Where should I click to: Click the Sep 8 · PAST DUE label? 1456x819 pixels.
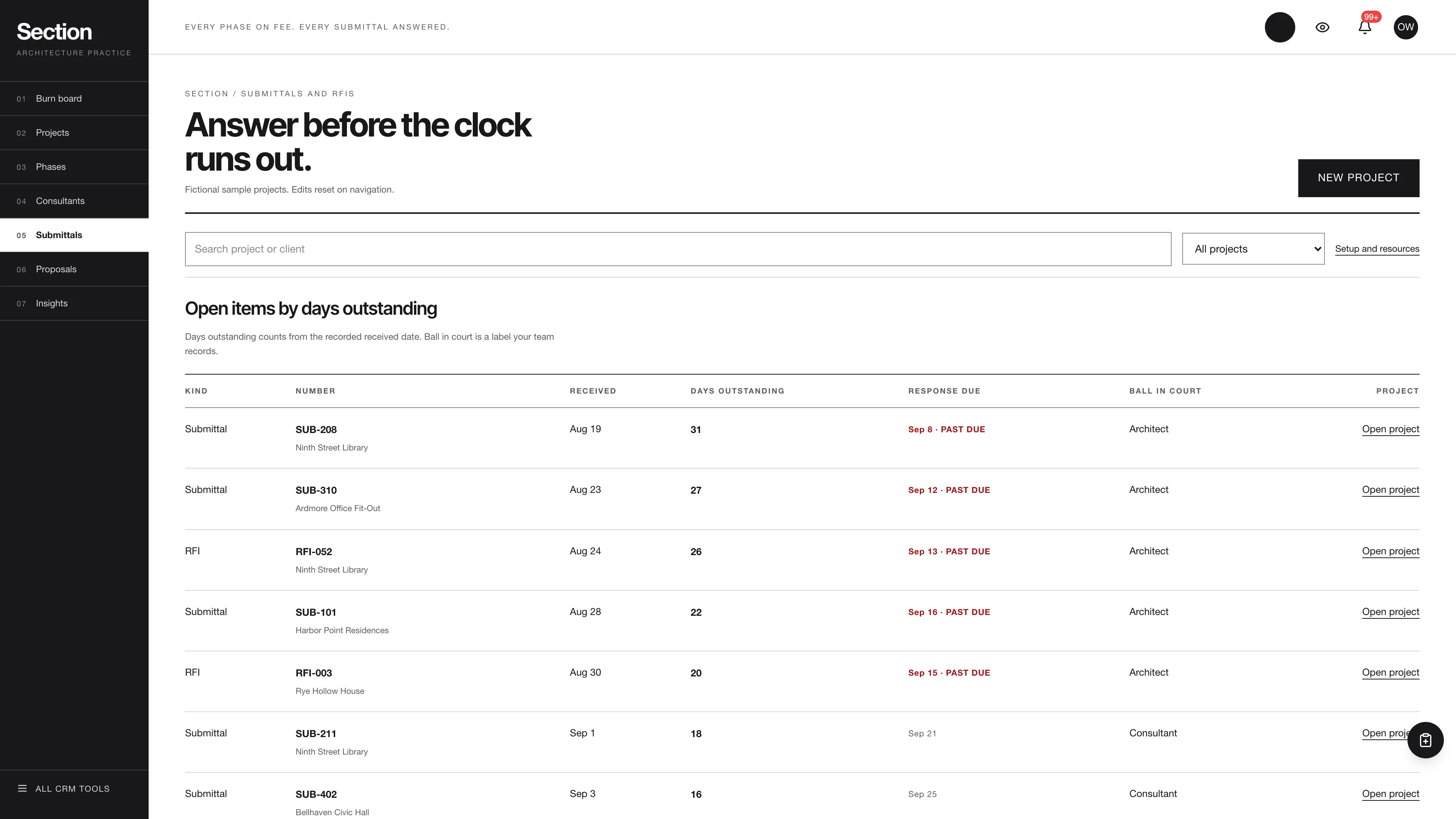[x=946, y=430]
